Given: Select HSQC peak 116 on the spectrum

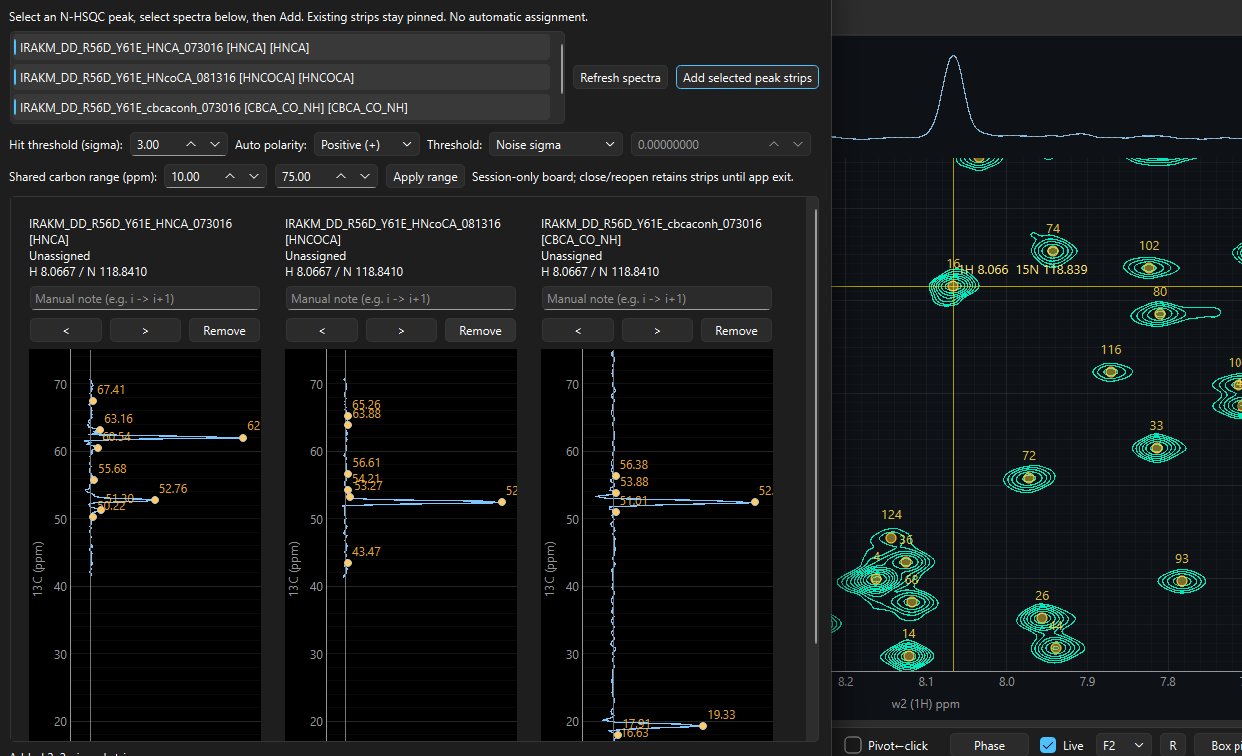Looking at the screenshot, I should point(1111,372).
